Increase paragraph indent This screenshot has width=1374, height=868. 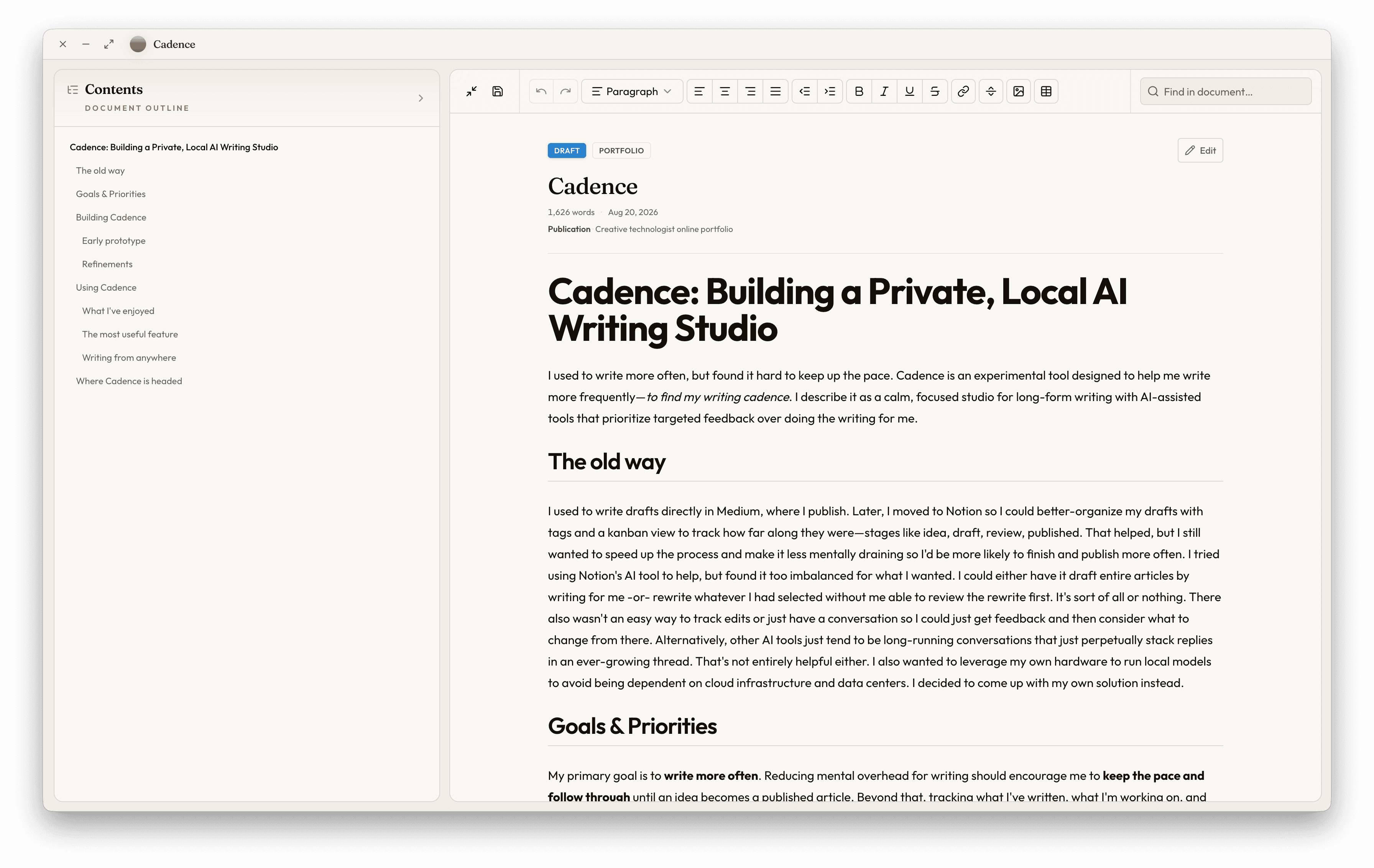click(830, 91)
